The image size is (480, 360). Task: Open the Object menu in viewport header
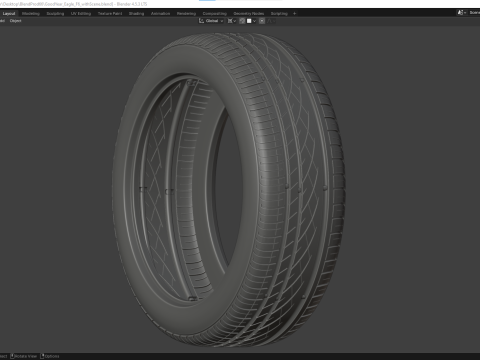pos(15,21)
